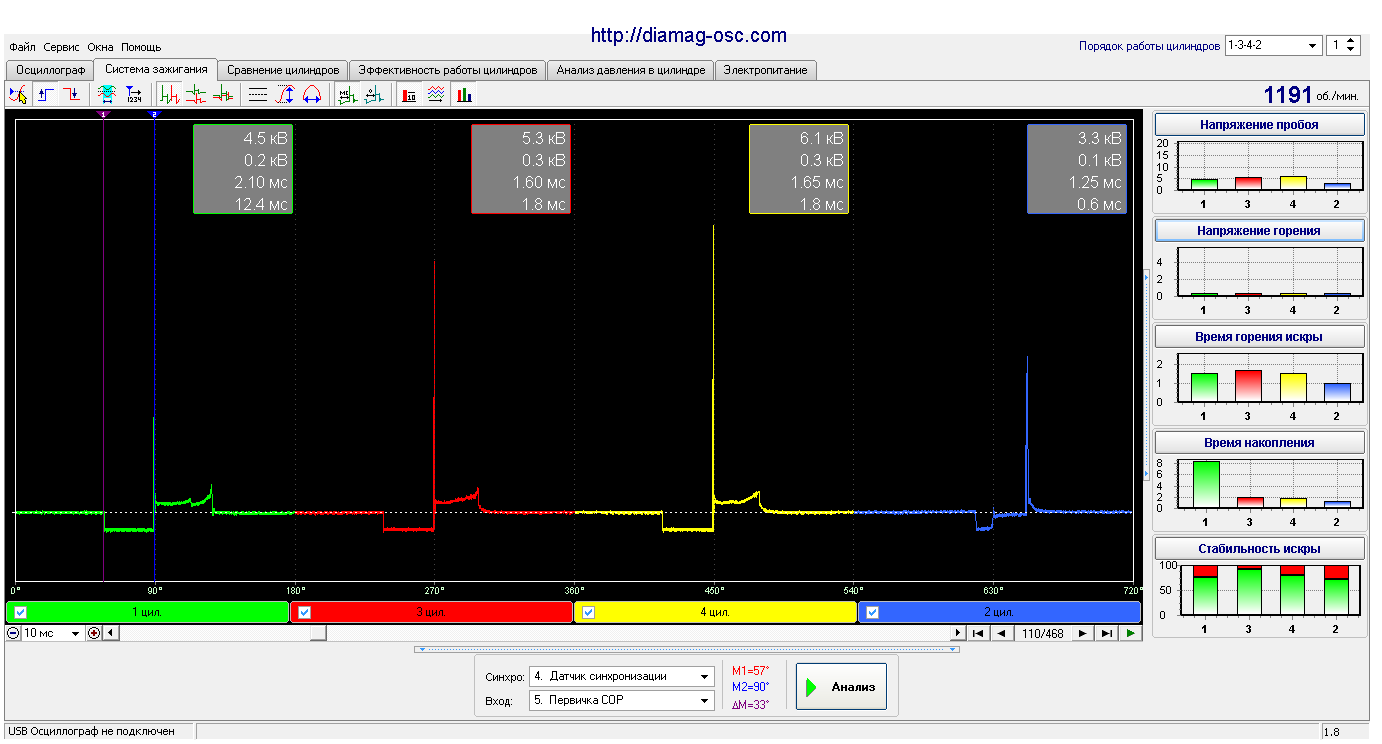Viewport: 1382px width, 744px height.
Task: Open cylinder firing order 1-3-4-2 dropdown
Action: click(1272, 46)
